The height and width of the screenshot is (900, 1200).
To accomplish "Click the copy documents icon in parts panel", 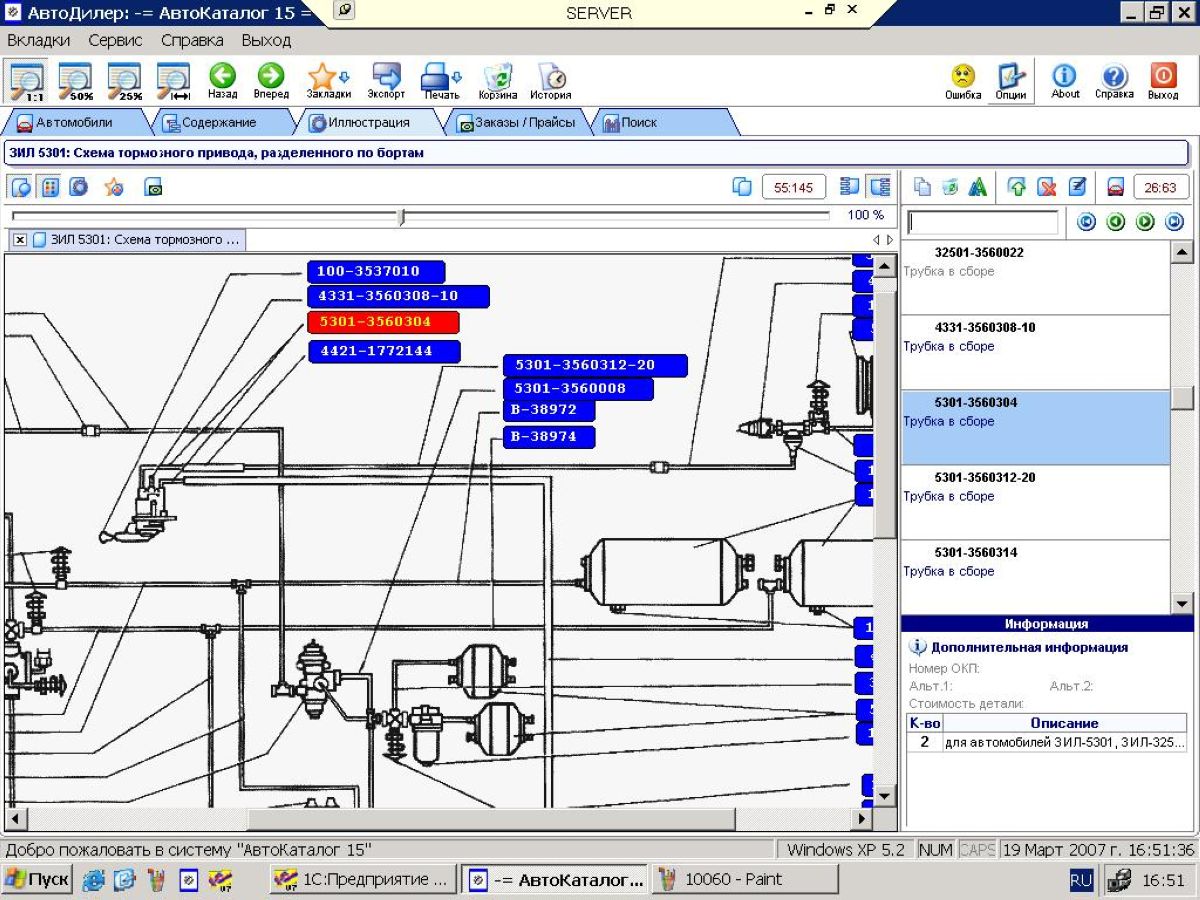I will pyautogui.click(x=923, y=187).
